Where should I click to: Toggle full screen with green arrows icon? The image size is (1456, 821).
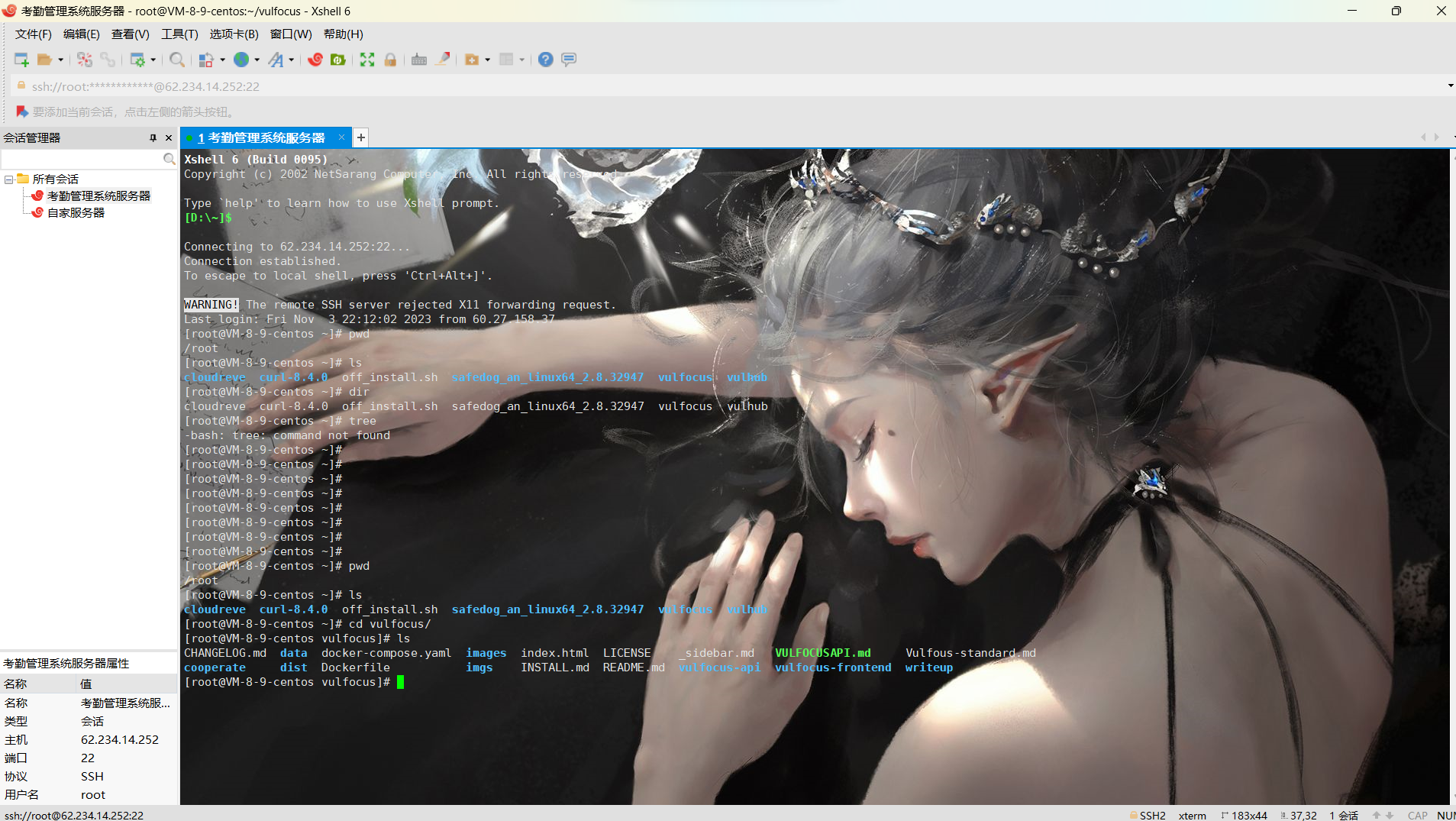pos(367,60)
